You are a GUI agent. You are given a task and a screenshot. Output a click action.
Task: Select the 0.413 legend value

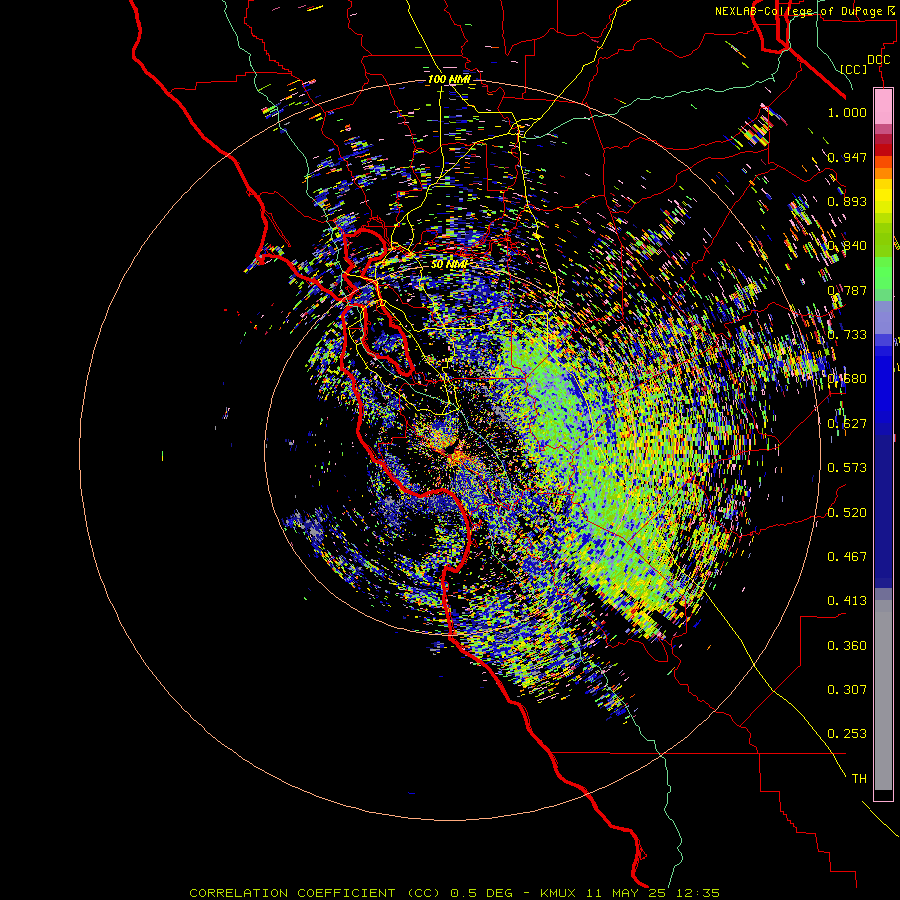(847, 601)
